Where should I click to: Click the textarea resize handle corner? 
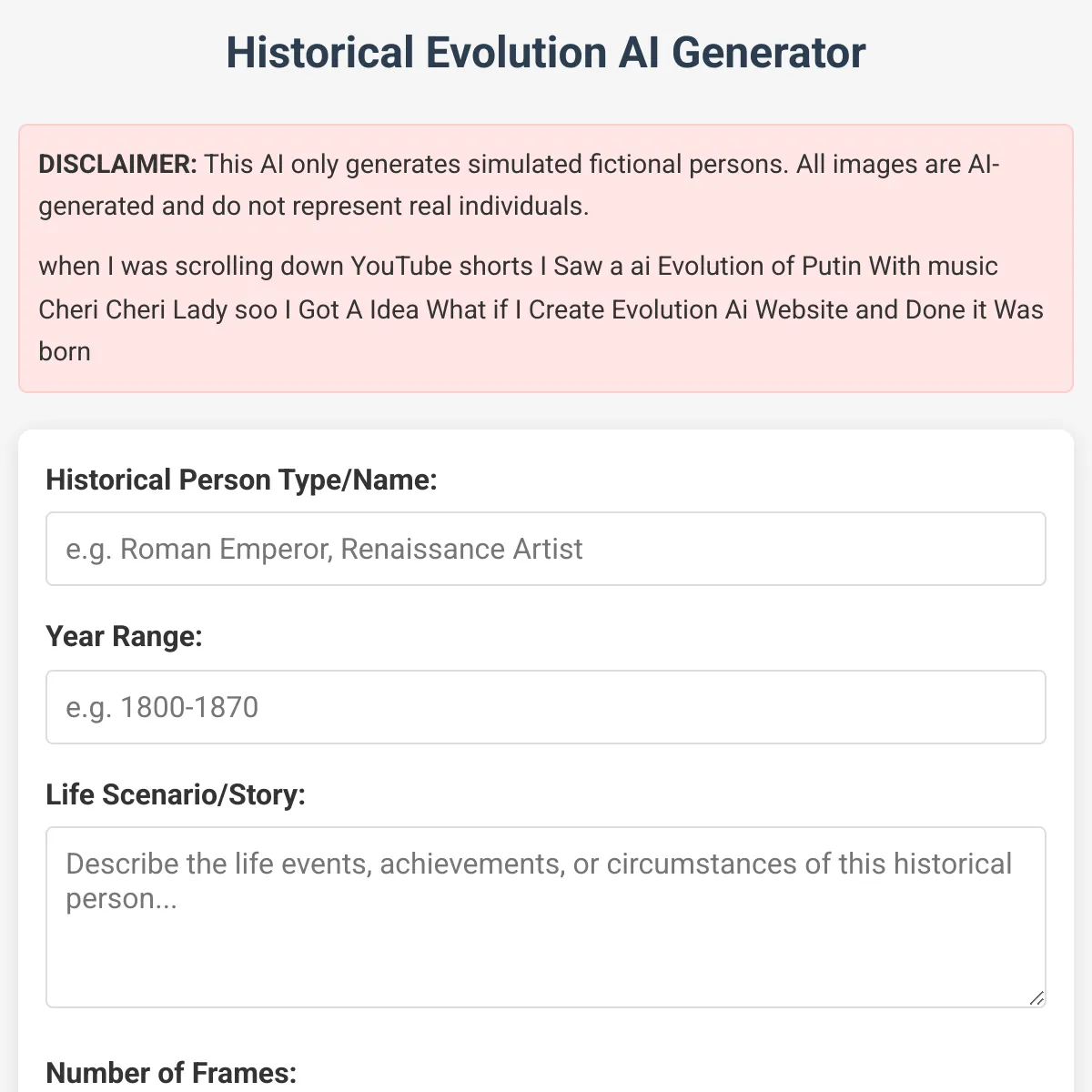click(1036, 998)
